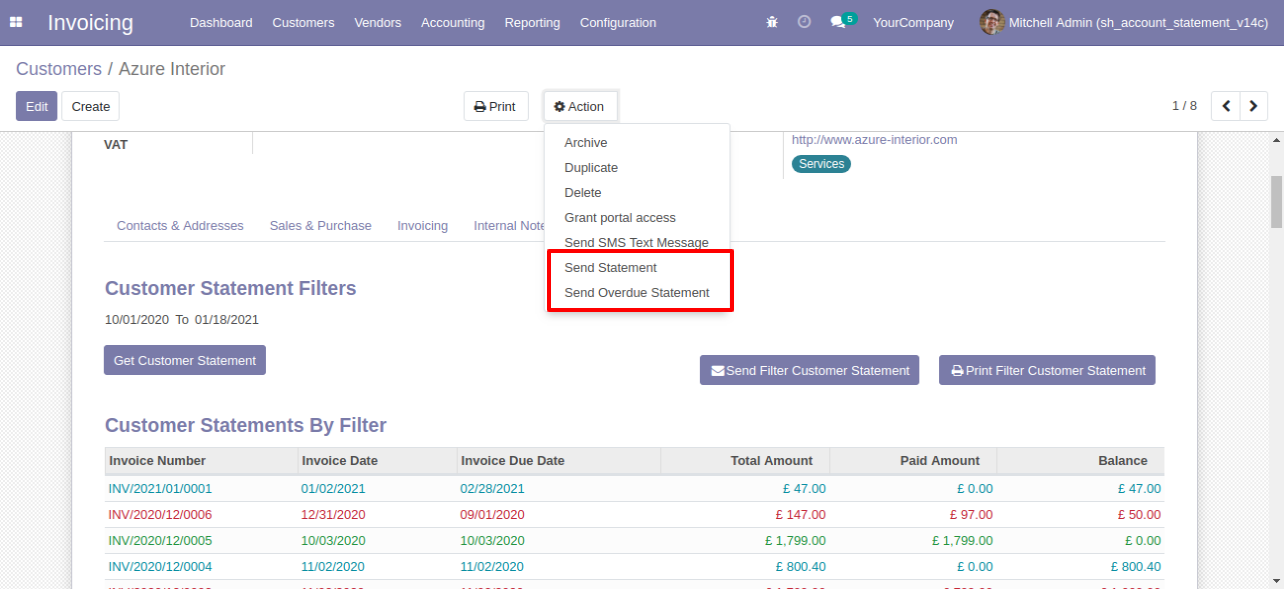This screenshot has height=589, width=1284.
Task: Open the Dashboard menu
Action: (221, 22)
